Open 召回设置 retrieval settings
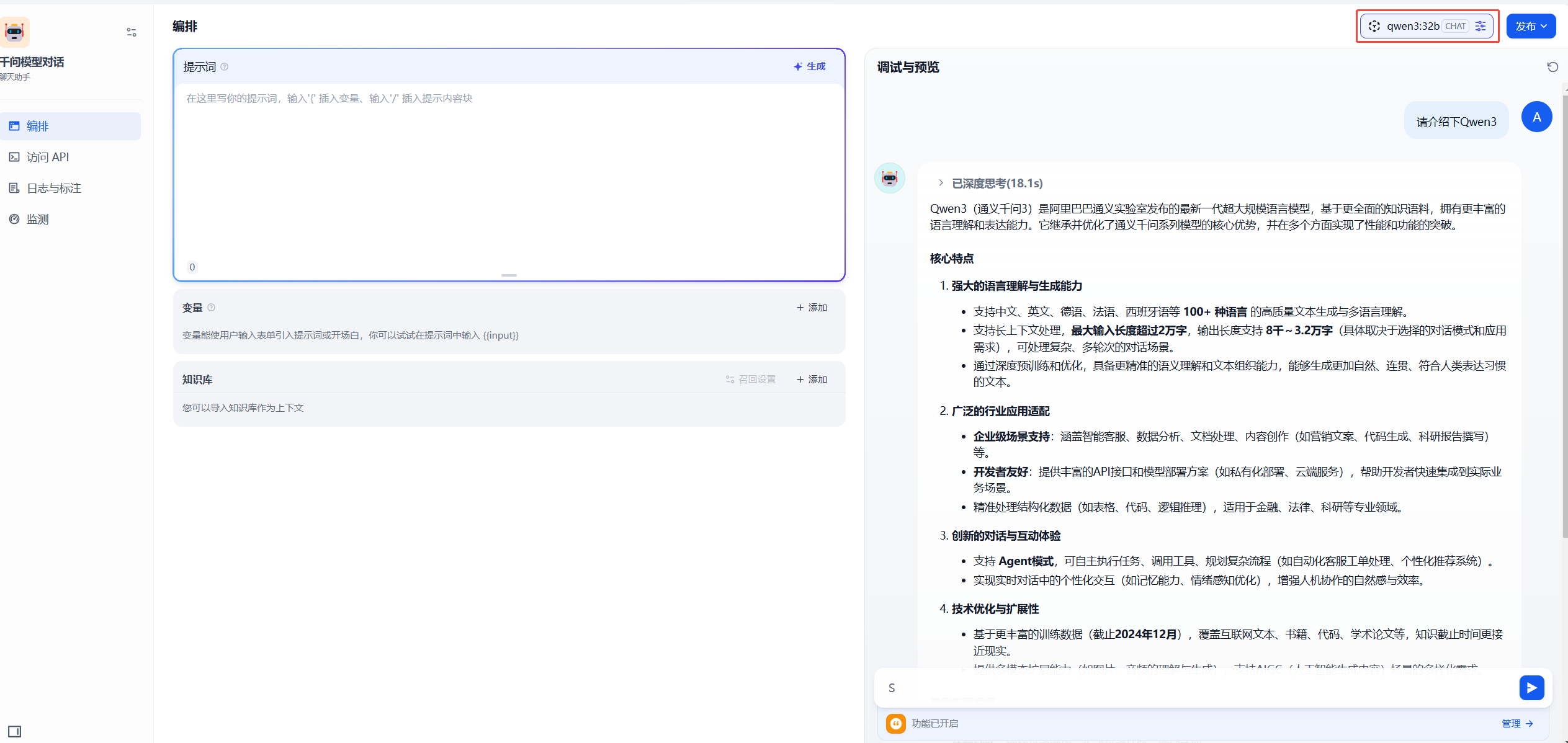Image resolution: width=1568 pixels, height=743 pixels. pyautogui.click(x=751, y=380)
